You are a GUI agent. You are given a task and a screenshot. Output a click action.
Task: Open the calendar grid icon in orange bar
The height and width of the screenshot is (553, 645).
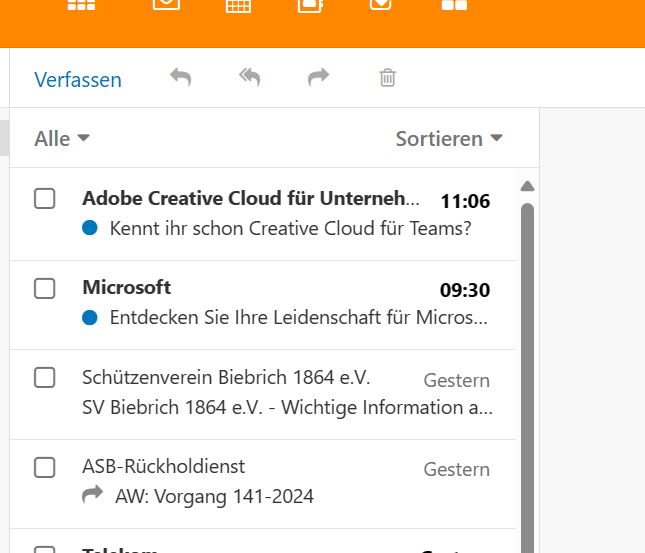coord(239,5)
